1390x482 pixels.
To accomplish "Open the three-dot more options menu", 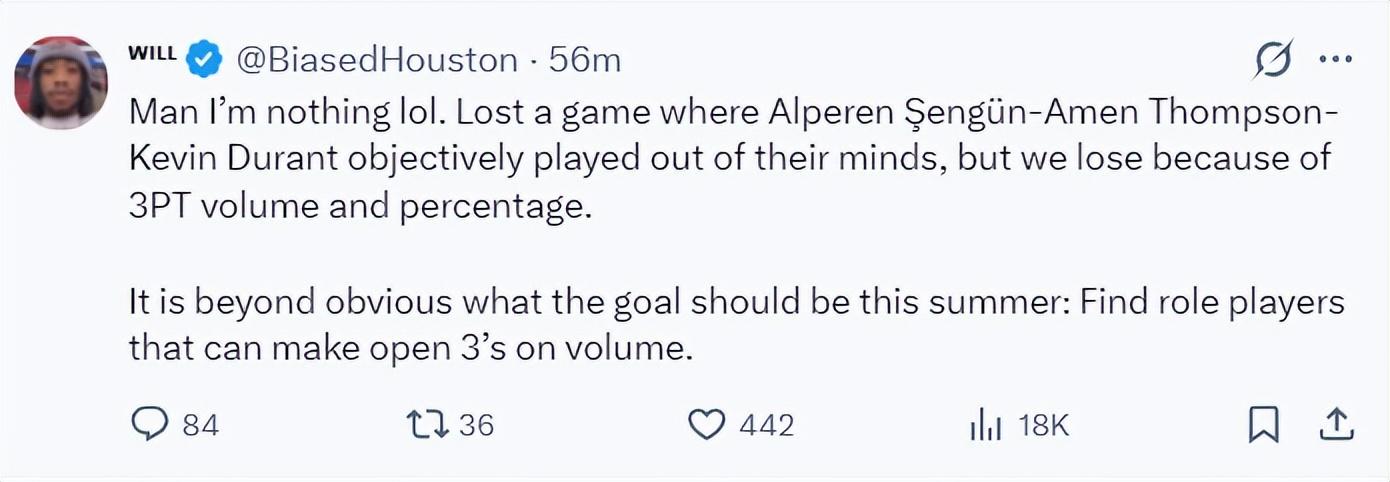I will point(1335,60).
